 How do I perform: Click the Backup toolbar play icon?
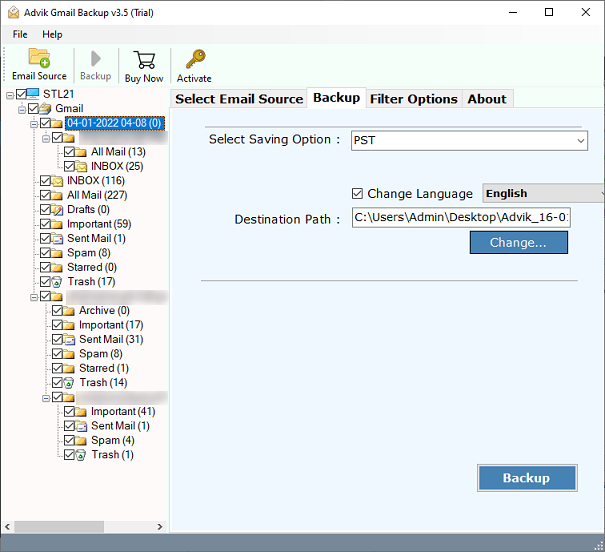[x=95, y=59]
